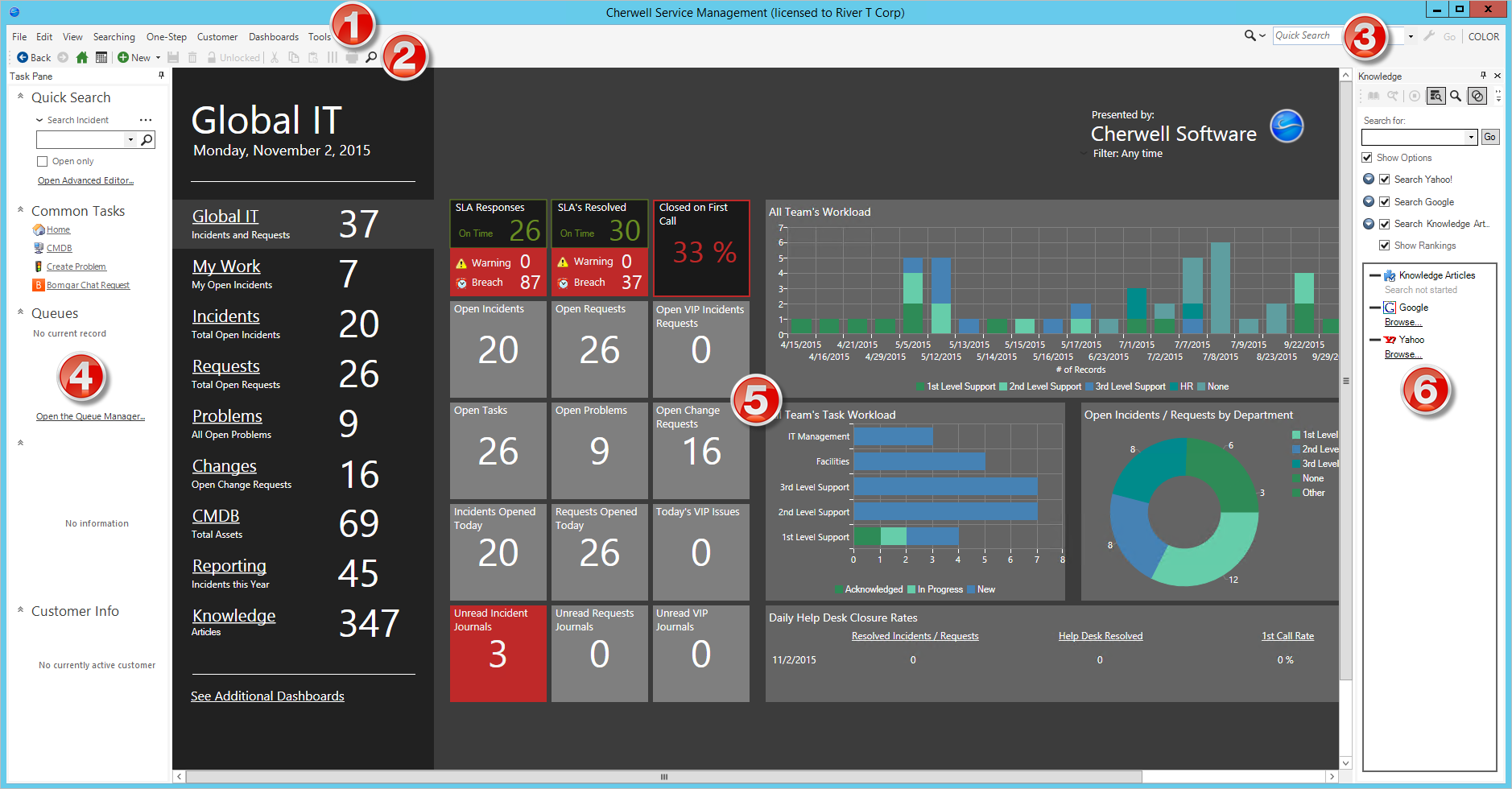Click the Cut scissors icon

275,57
